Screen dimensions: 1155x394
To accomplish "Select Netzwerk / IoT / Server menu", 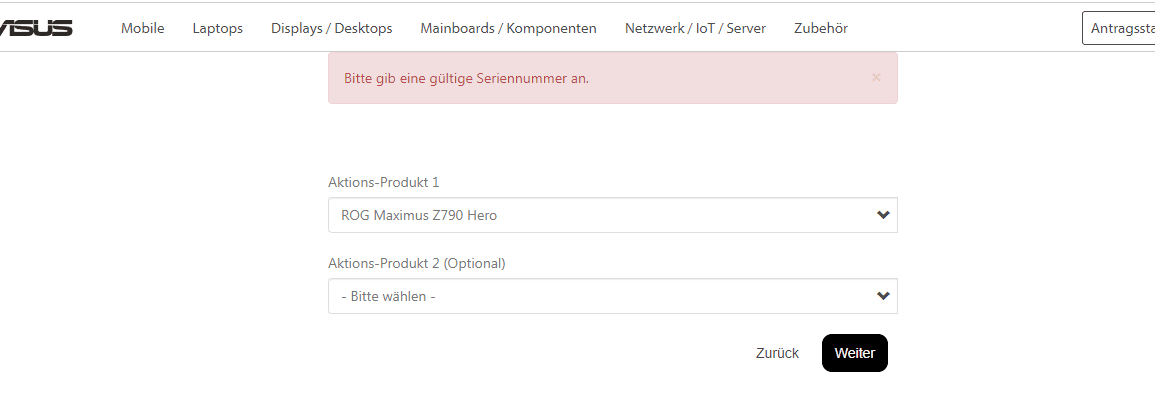I will coord(695,29).
